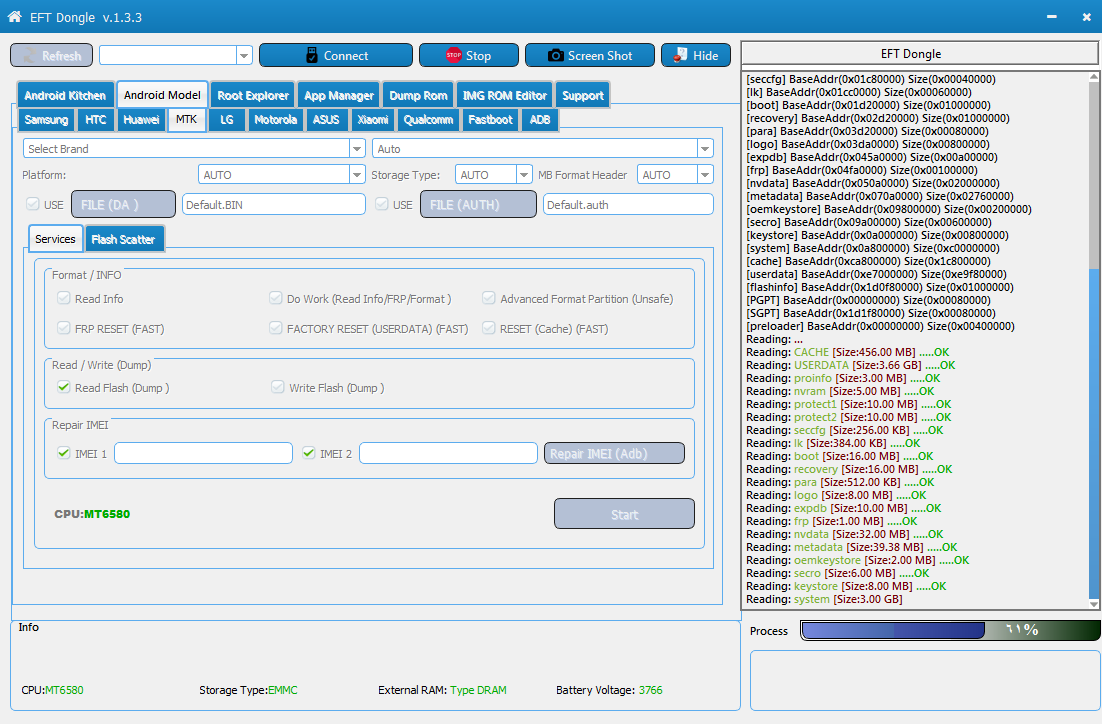Switch to the Flash Scatter tab
This screenshot has width=1102, height=724.
(x=124, y=239)
